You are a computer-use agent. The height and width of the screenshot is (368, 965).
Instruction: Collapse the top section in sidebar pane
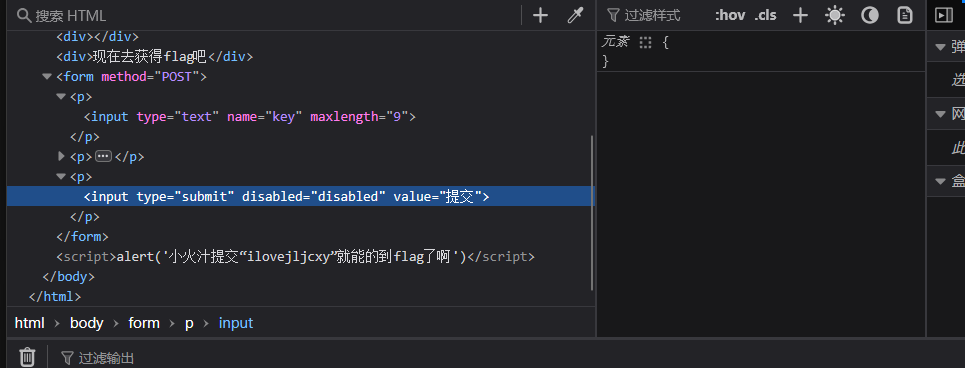(940, 47)
